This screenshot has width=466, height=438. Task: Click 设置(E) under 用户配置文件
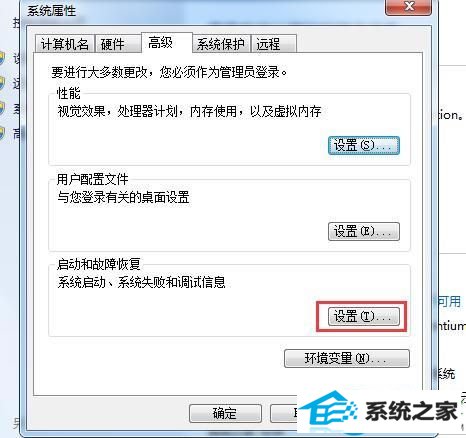tap(364, 231)
